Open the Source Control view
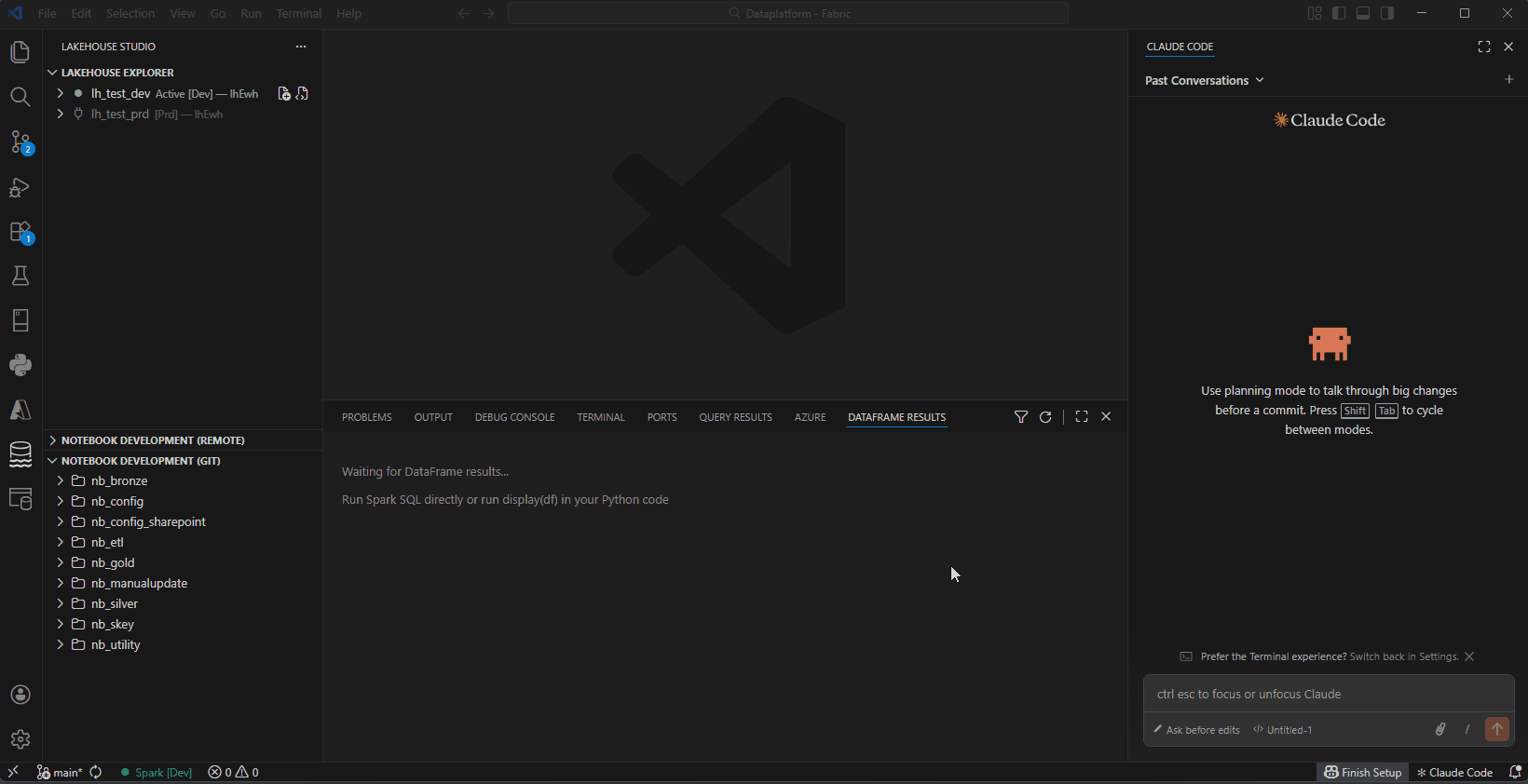Viewport: 1528px width, 784px height. point(20,142)
